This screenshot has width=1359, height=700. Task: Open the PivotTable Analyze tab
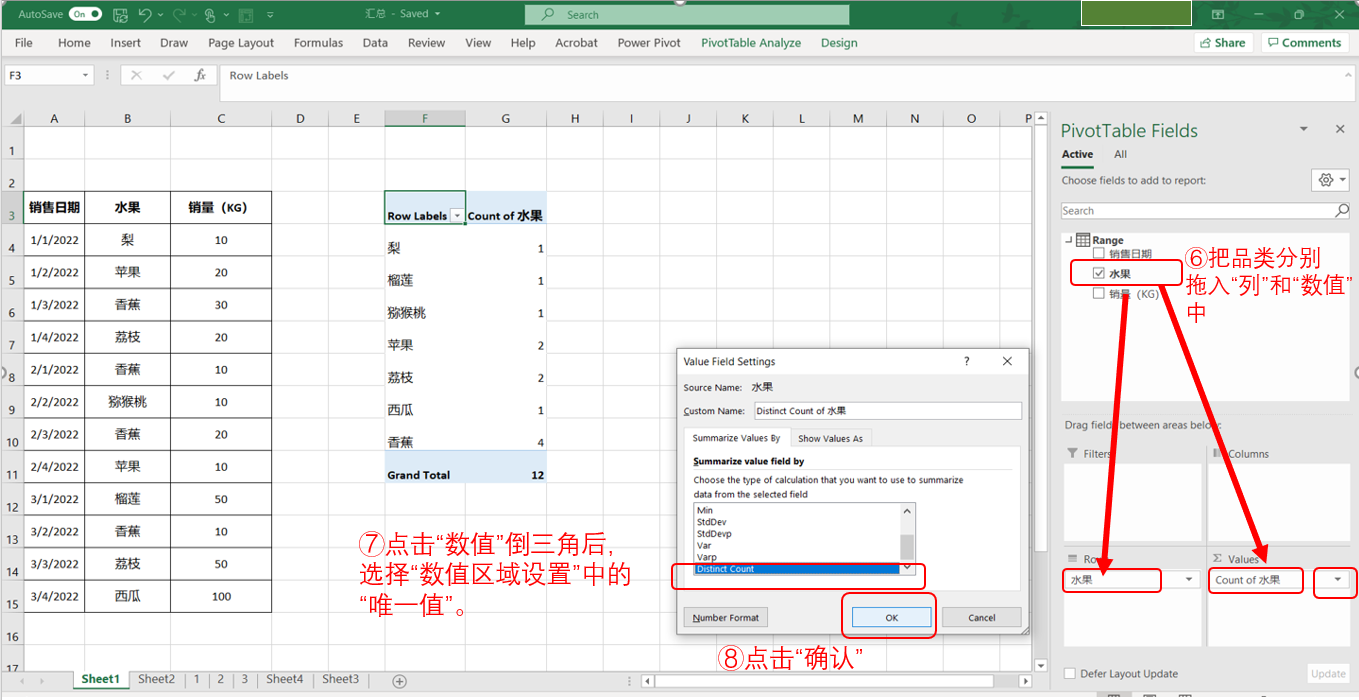point(751,43)
